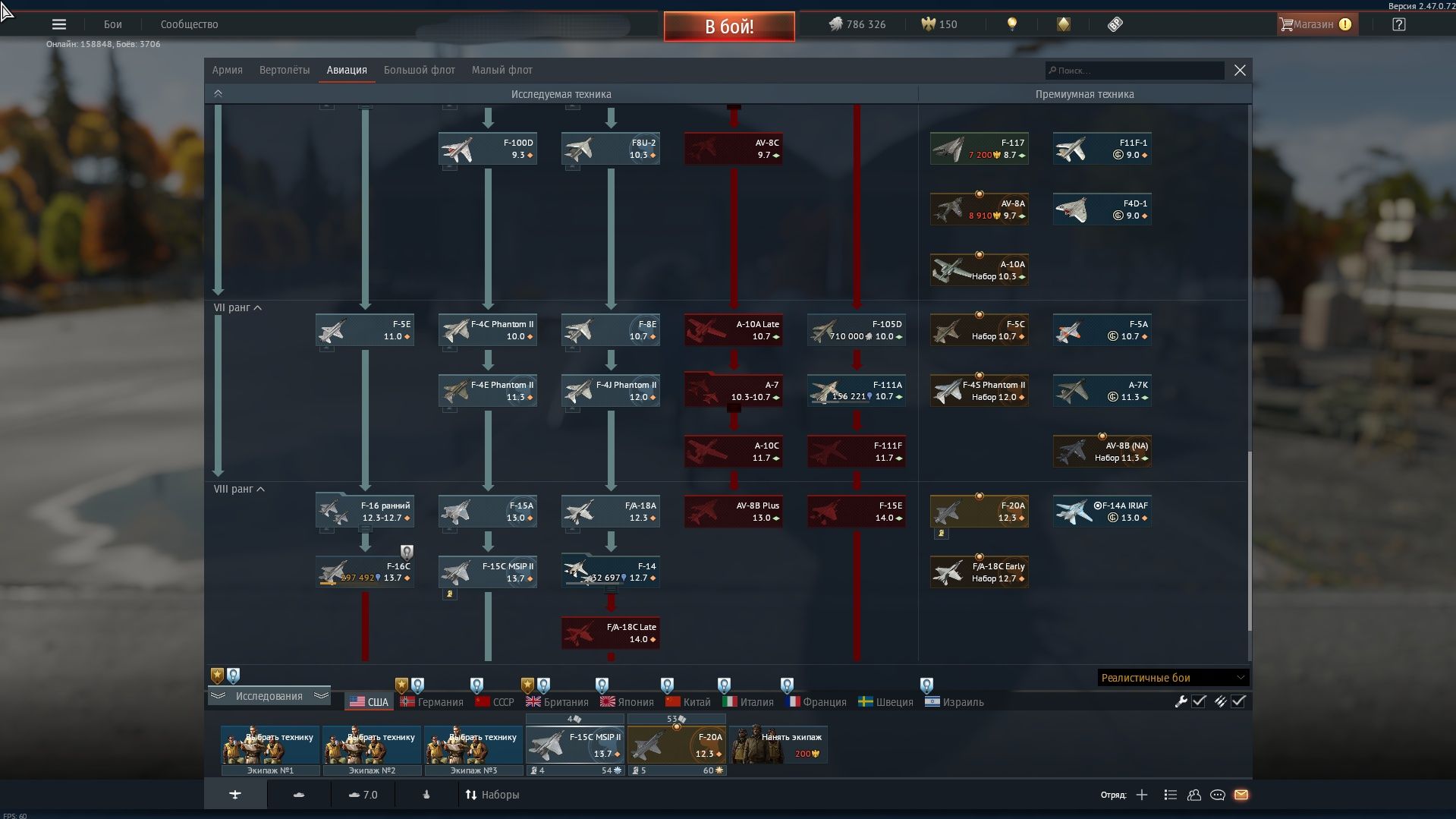Select the F8U-2 aircraft card
1456x819 pixels.
611,149
